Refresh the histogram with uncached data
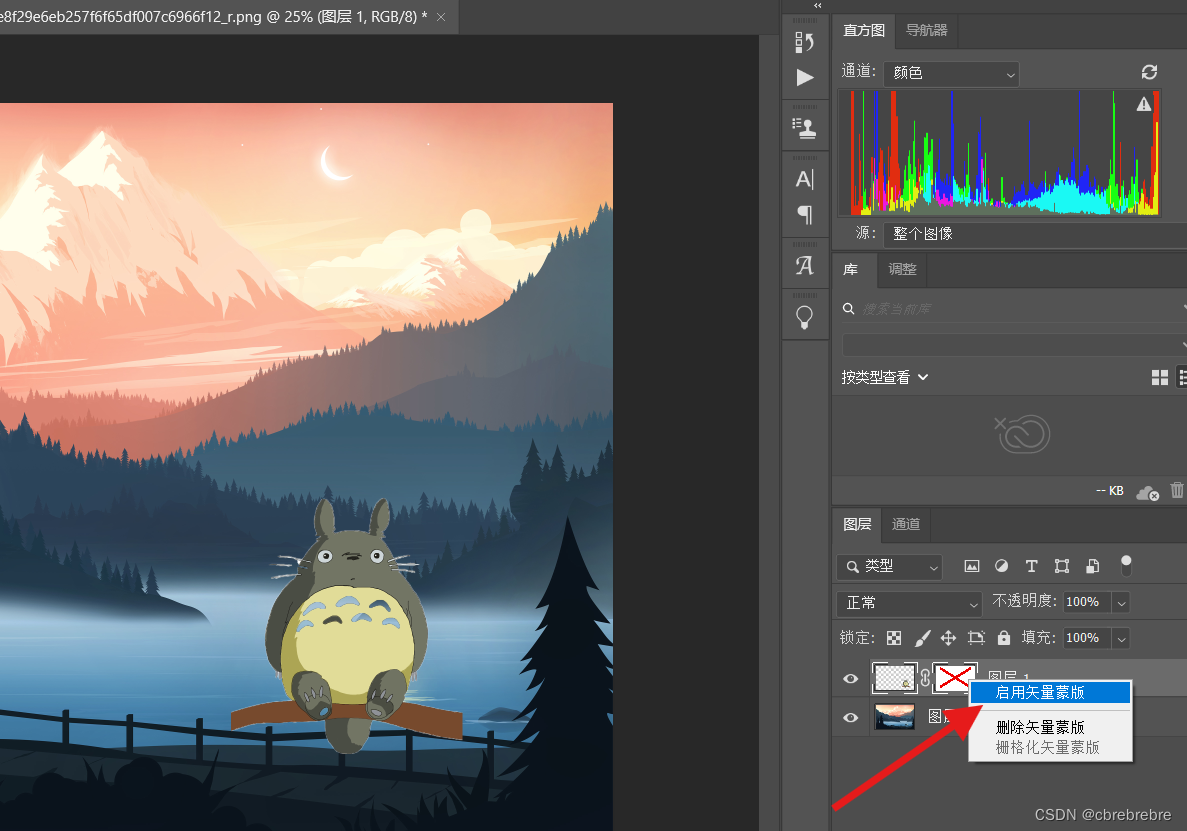Viewport: 1187px width, 831px height. click(1149, 72)
